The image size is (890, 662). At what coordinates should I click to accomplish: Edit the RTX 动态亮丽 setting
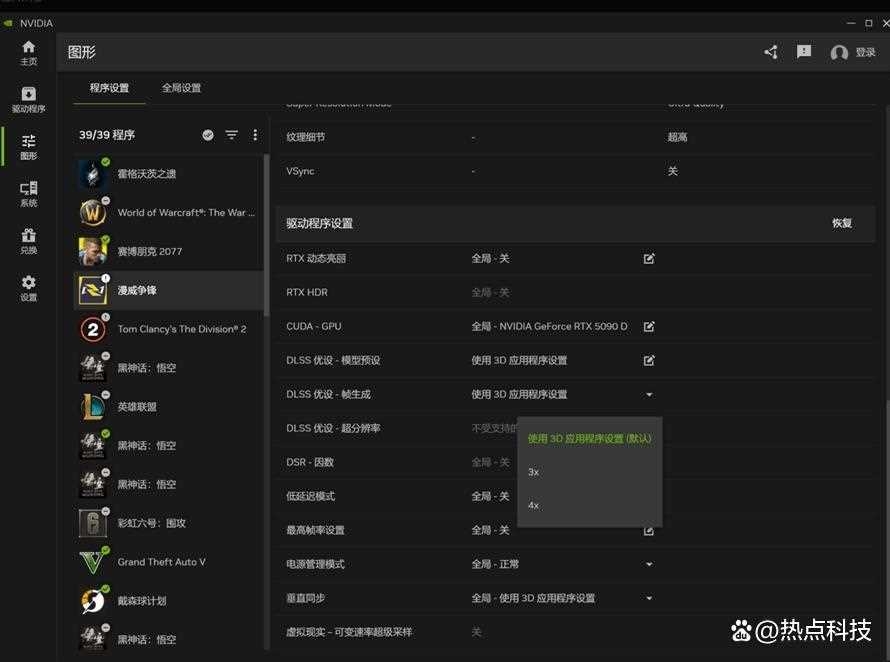click(x=649, y=258)
